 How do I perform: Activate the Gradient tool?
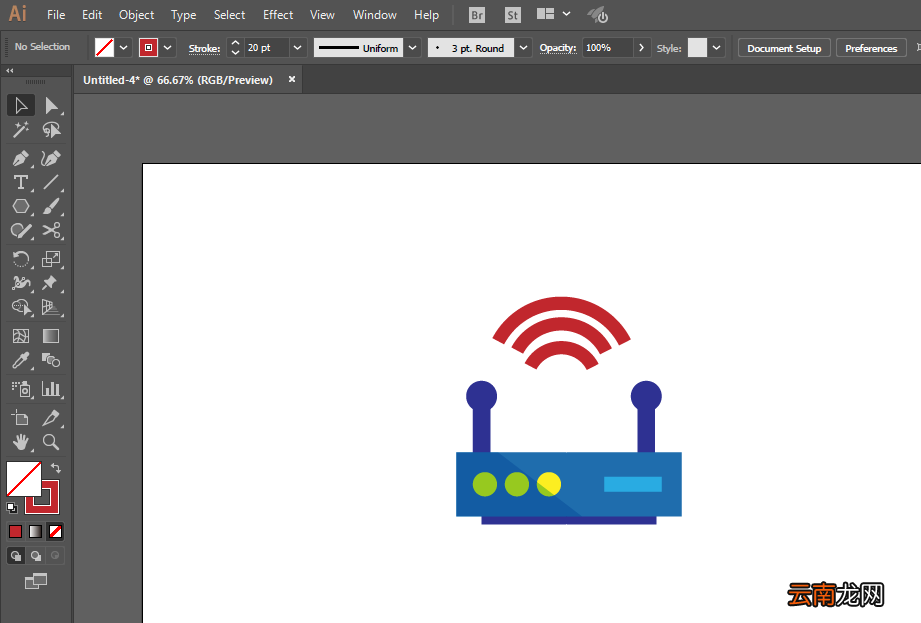(51, 336)
